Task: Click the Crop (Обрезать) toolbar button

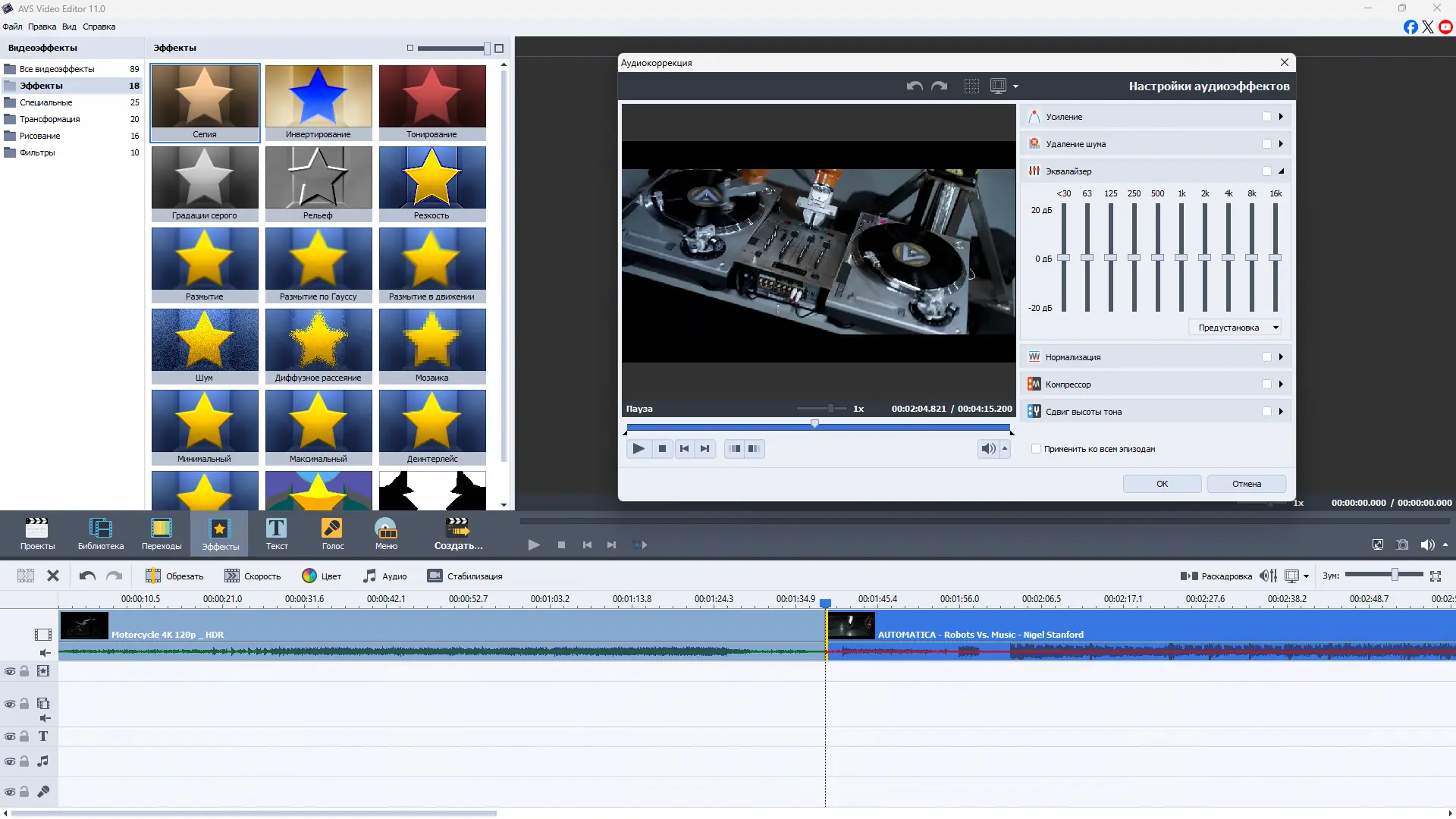Action: [x=174, y=576]
